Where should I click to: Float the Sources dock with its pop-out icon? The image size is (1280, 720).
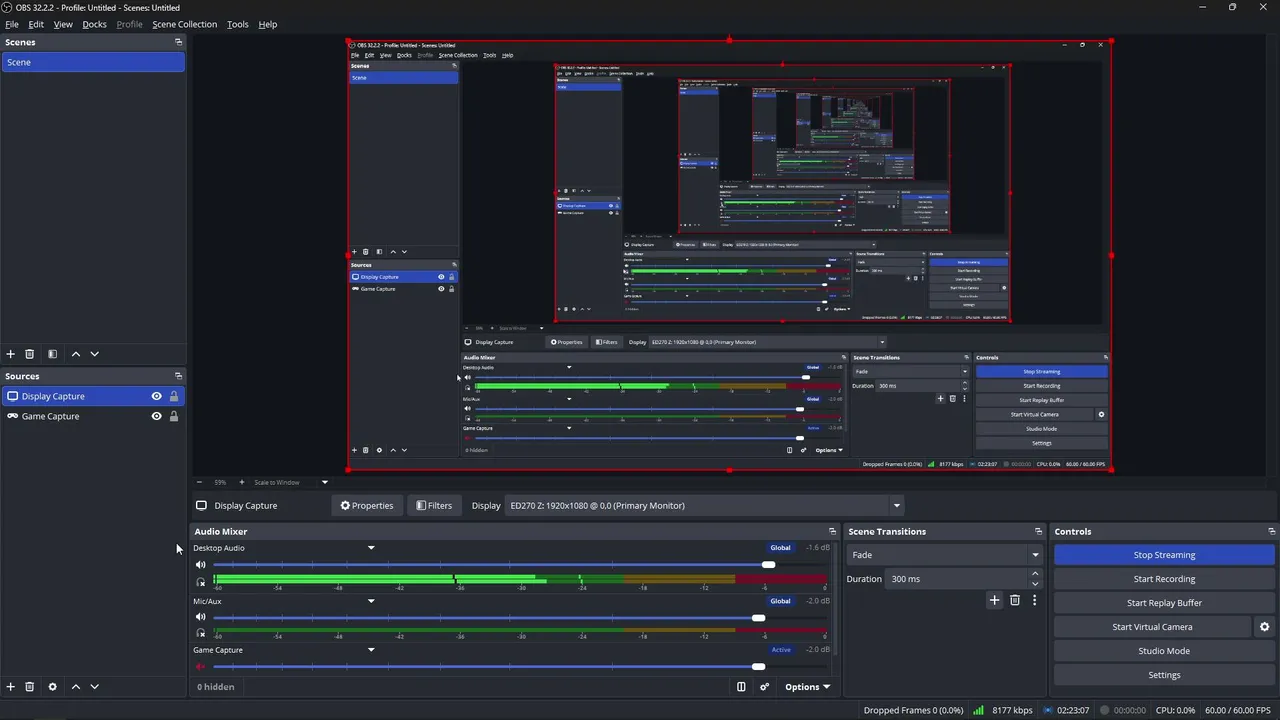tap(178, 376)
